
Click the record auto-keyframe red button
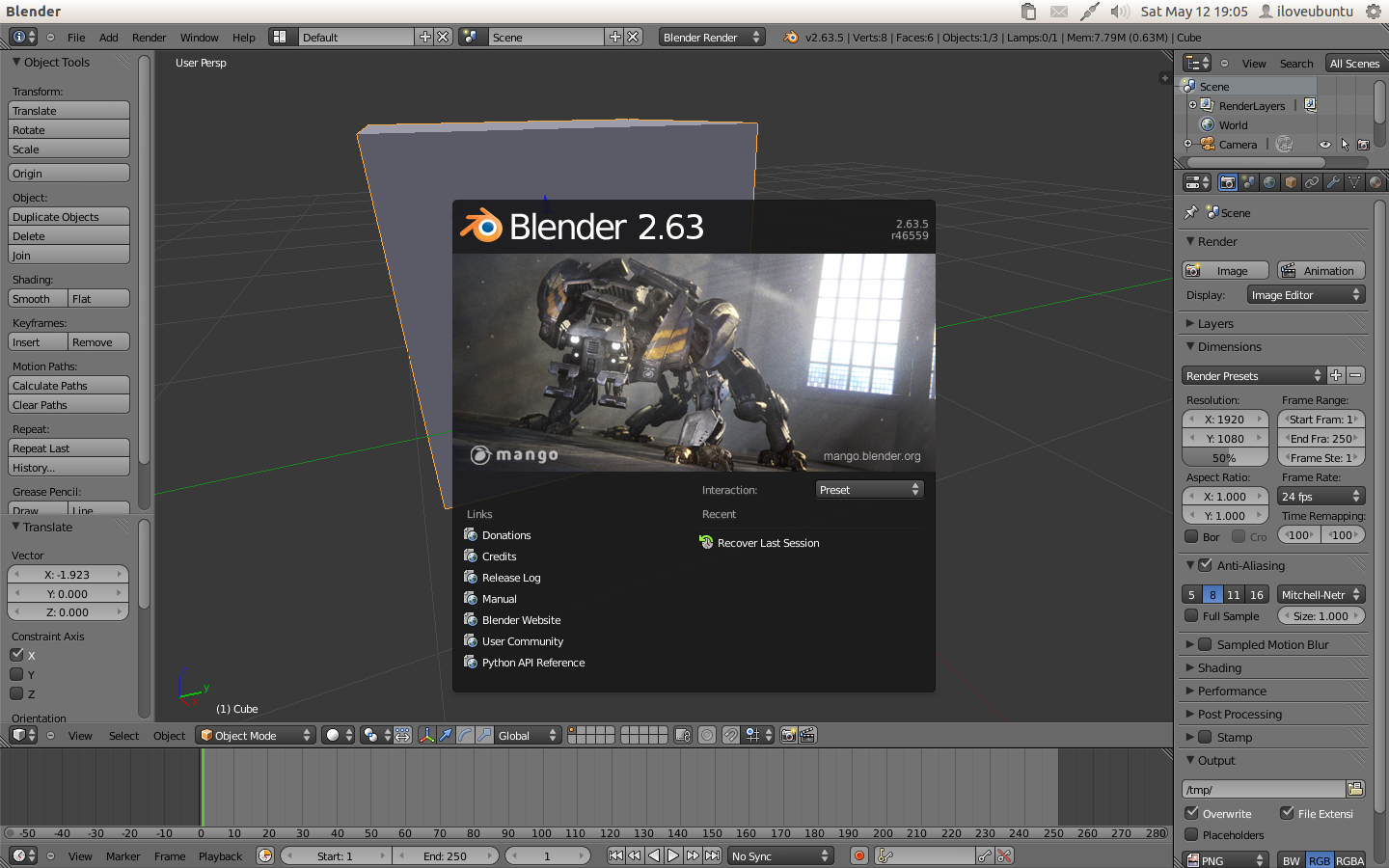[x=859, y=855]
